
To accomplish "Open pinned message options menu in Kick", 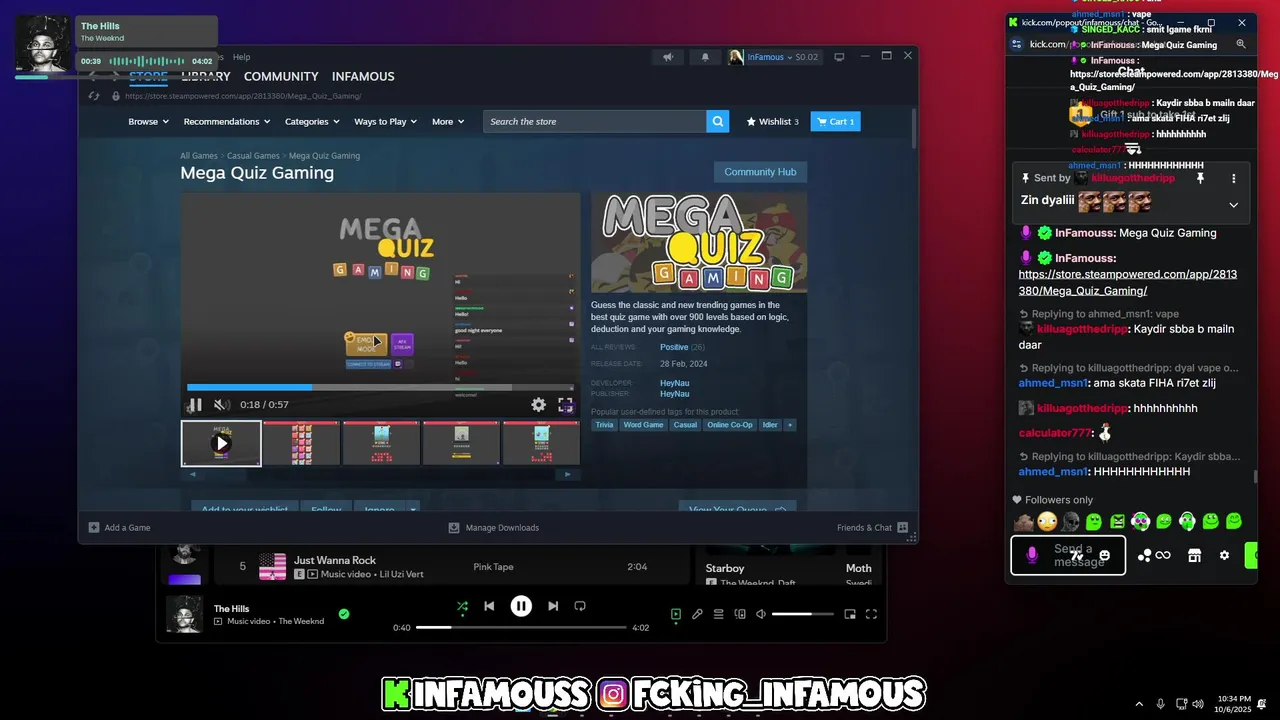I will point(1233,178).
